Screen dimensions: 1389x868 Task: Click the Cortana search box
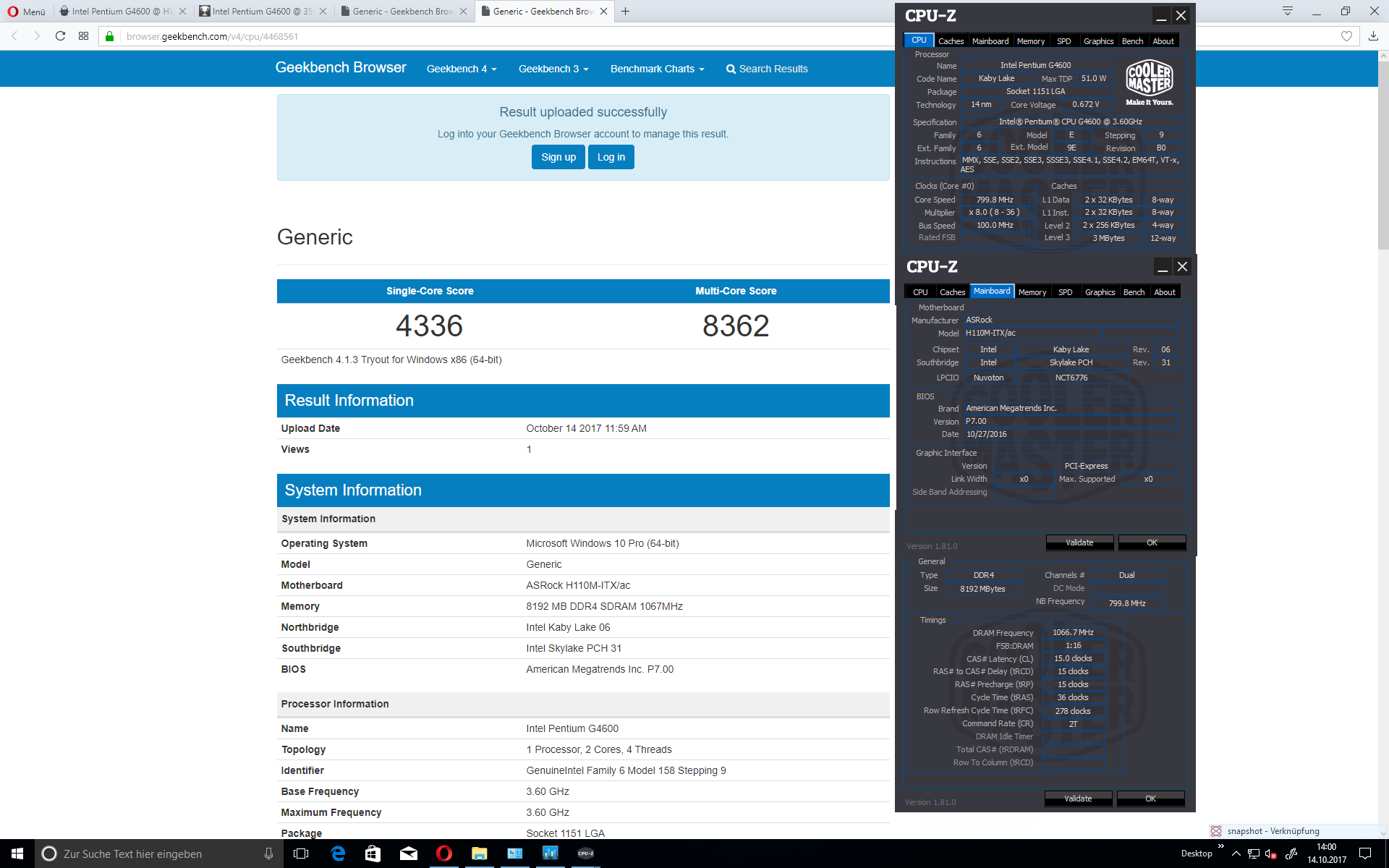click(x=158, y=854)
